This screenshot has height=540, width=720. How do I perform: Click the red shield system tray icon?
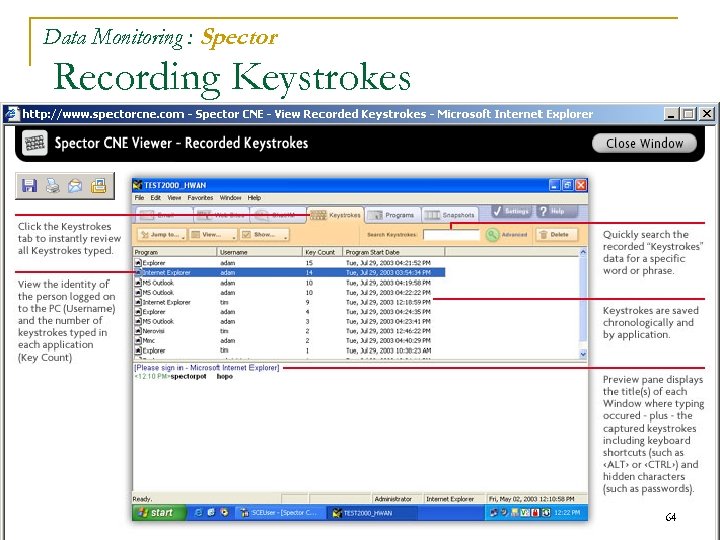534,512
